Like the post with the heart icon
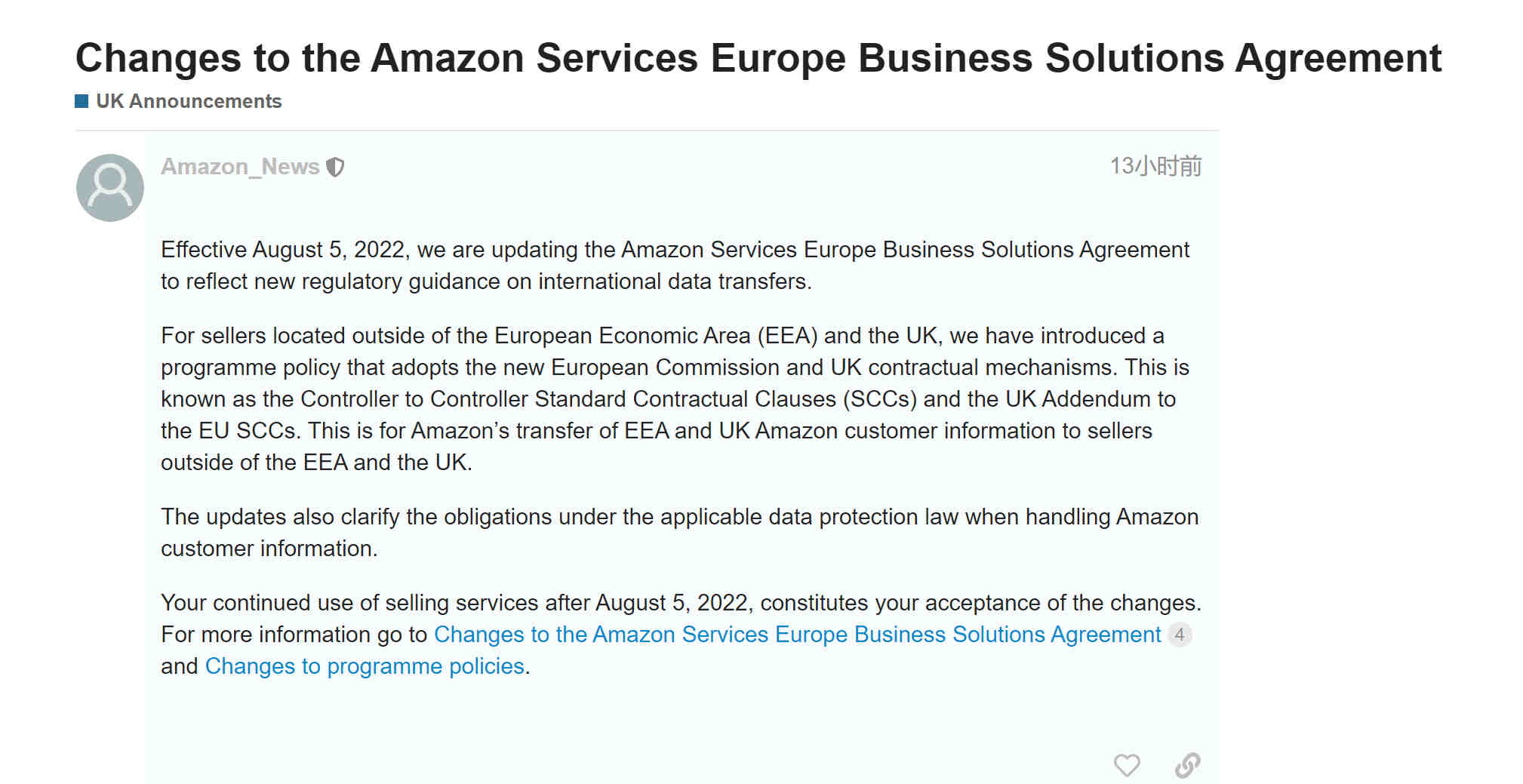Viewport: 1523px width, 784px height. pyautogui.click(x=1127, y=765)
